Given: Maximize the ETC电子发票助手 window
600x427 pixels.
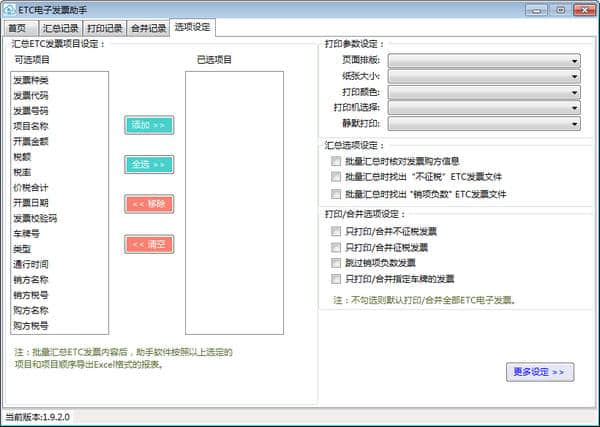Looking at the screenshot, I should 560,10.
